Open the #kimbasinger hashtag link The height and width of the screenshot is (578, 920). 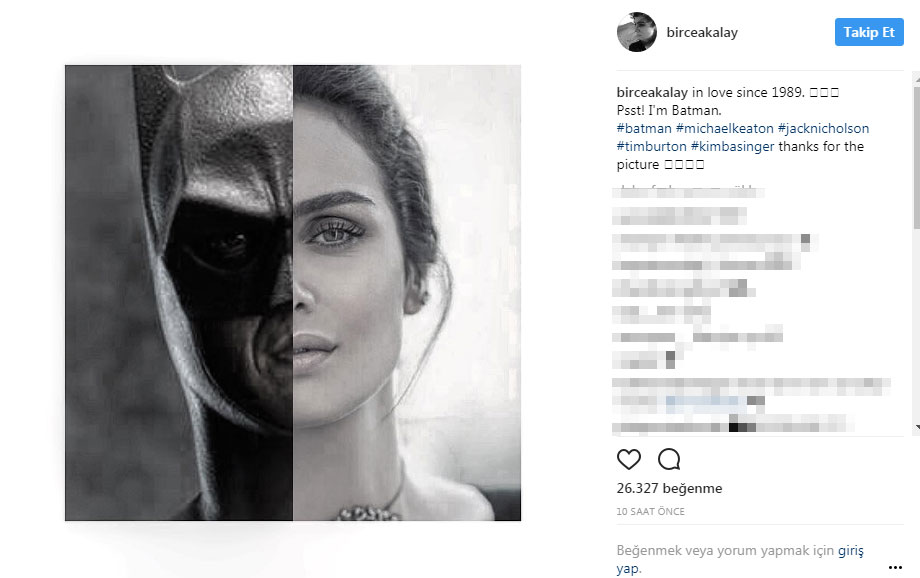[x=732, y=146]
